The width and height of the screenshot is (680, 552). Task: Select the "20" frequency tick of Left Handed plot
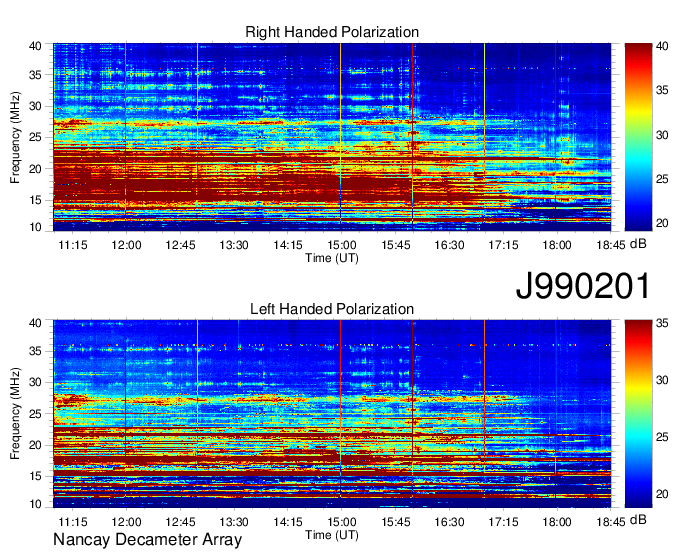[35, 445]
